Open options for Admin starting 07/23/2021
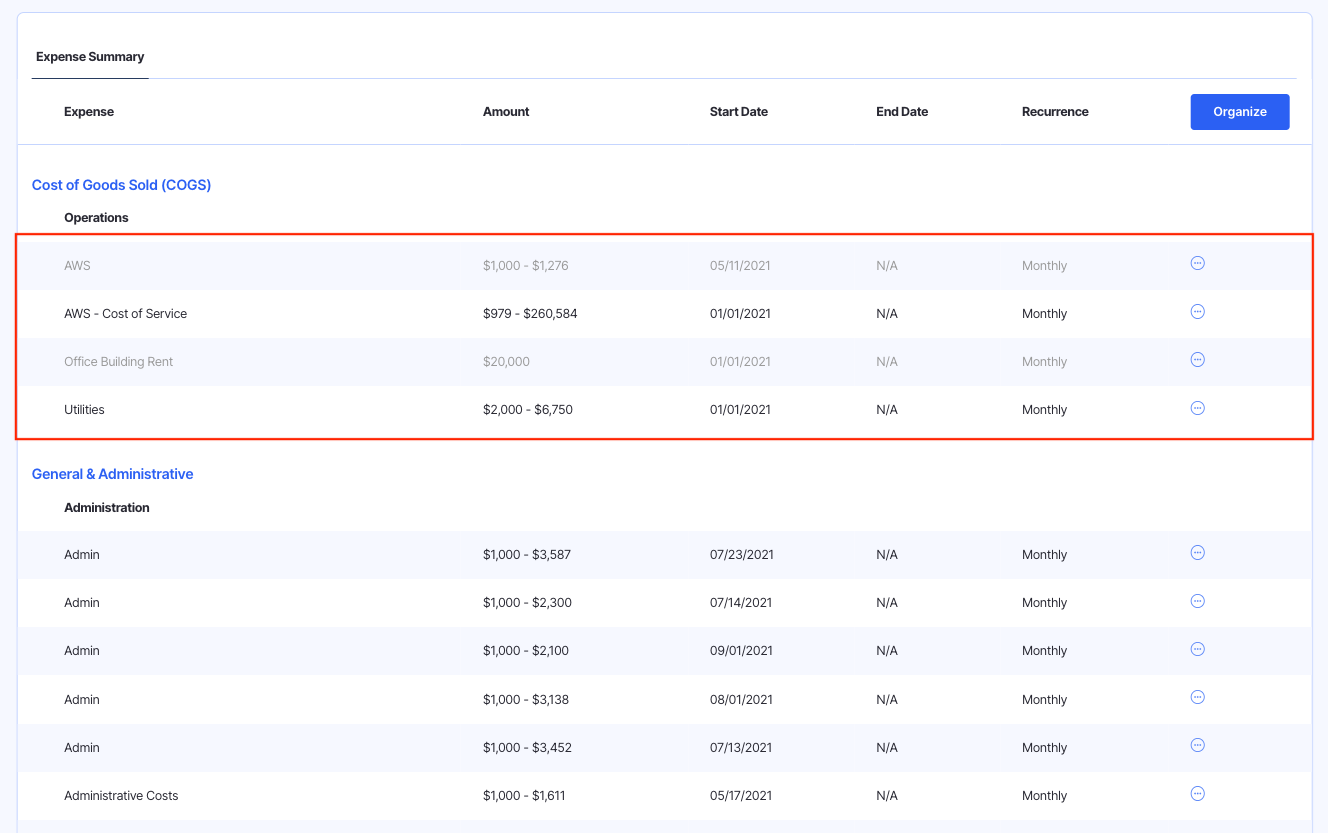The width and height of the screenshot is (1328, 833). pos(1197,553)
